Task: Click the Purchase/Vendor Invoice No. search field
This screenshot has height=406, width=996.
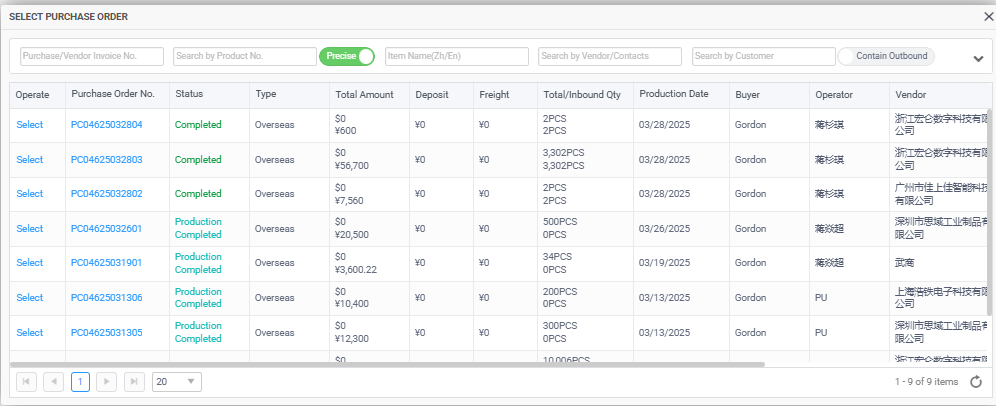Action: point(92,56)
